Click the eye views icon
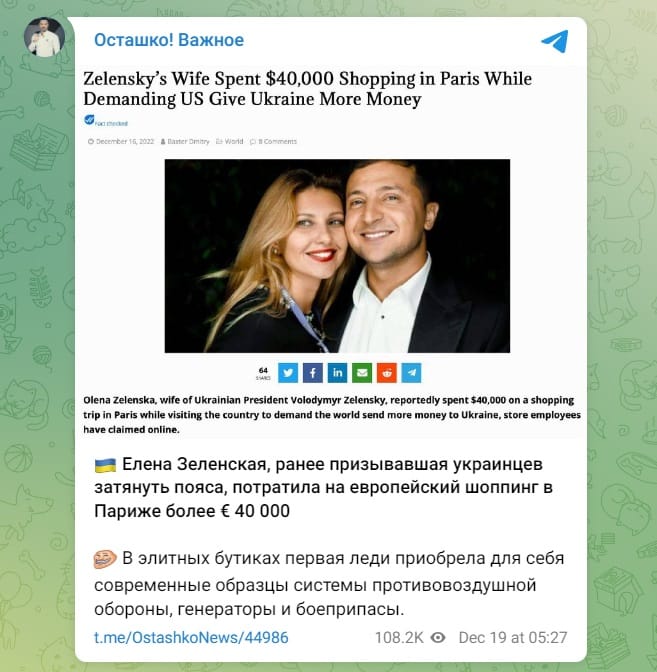Viewport: 657px width, 672px height. coord(438,638)
